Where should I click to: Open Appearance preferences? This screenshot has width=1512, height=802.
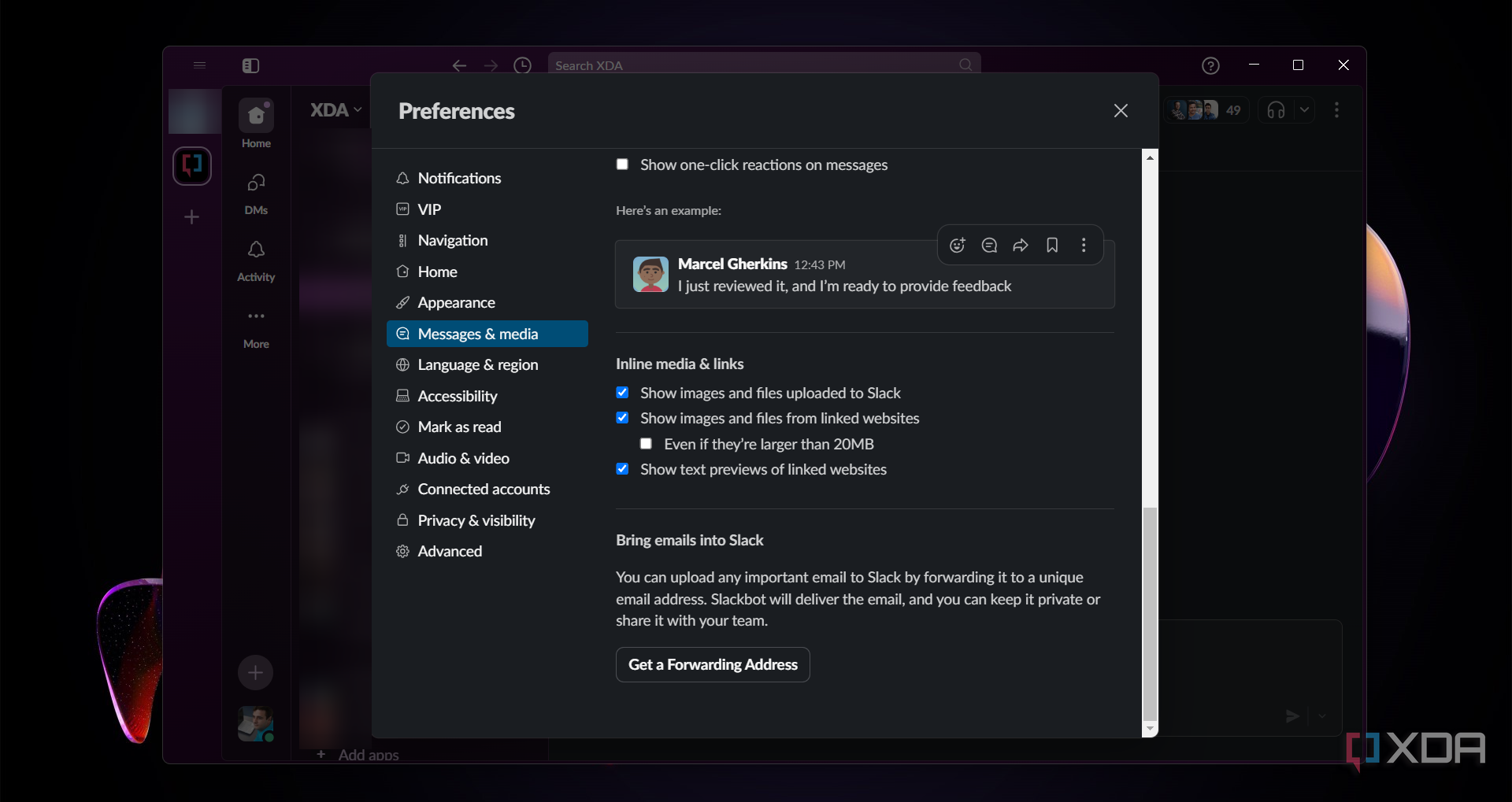point(487,302)
